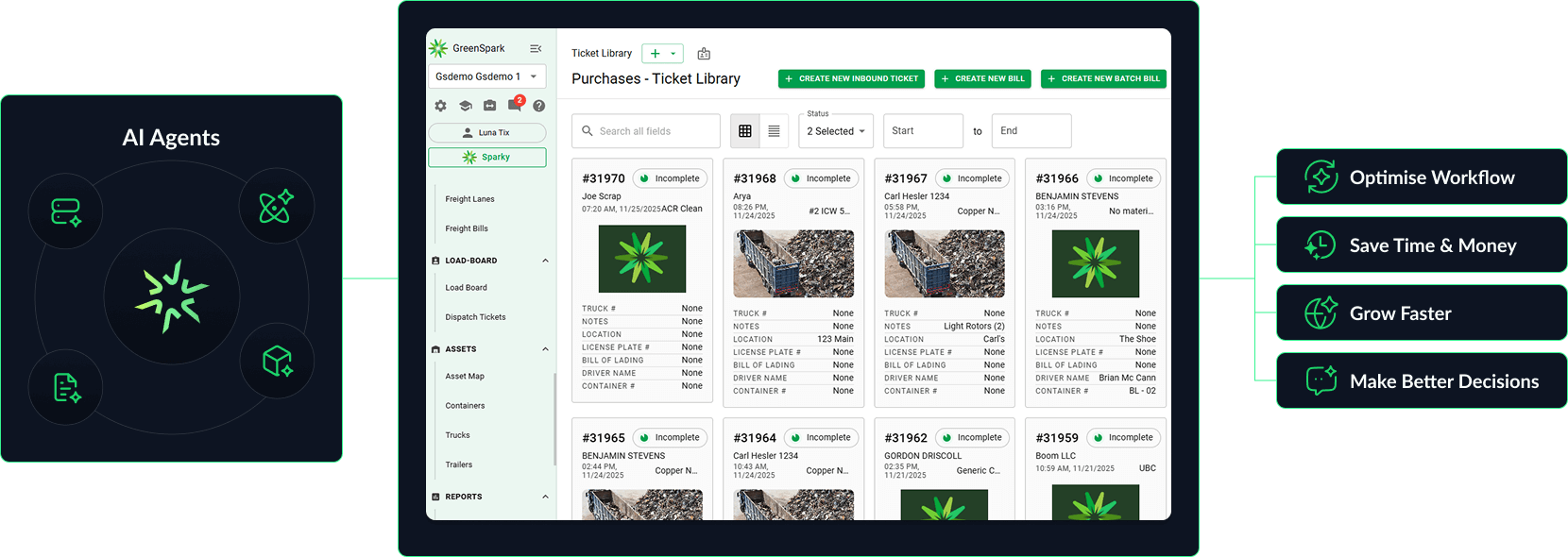The width and height of the screenshot is (1568, 557).
Task: Collapse the sidebar using the menu icon
Action: [x=536, y=48]
